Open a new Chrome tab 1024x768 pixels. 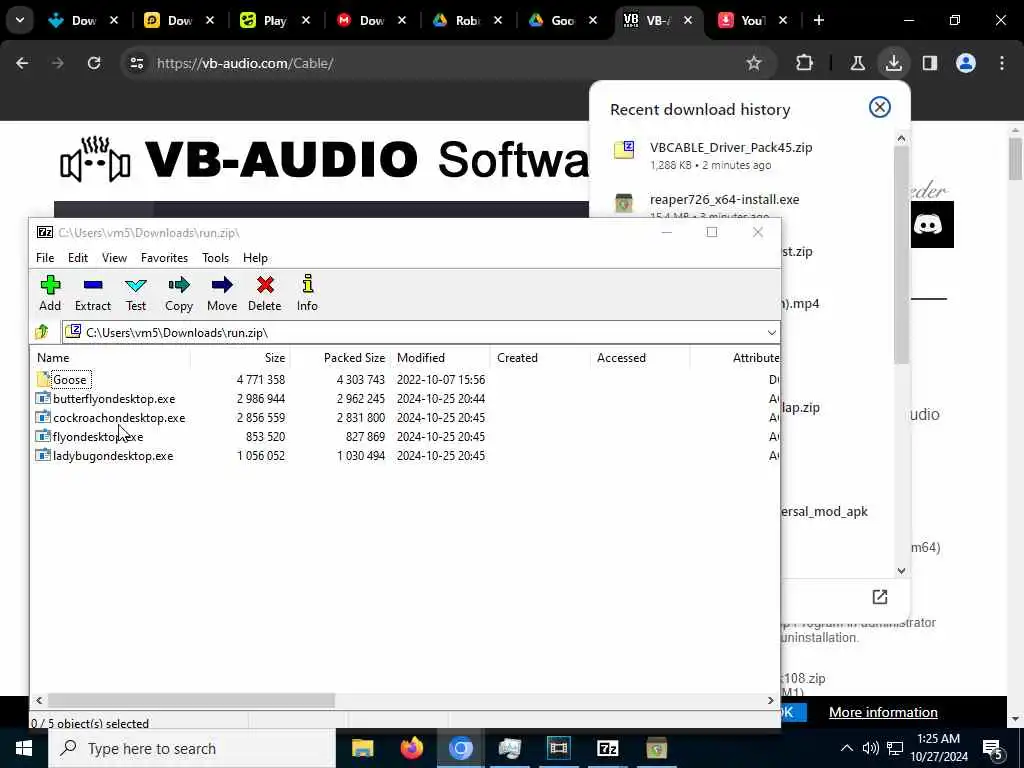click(819, 20)
